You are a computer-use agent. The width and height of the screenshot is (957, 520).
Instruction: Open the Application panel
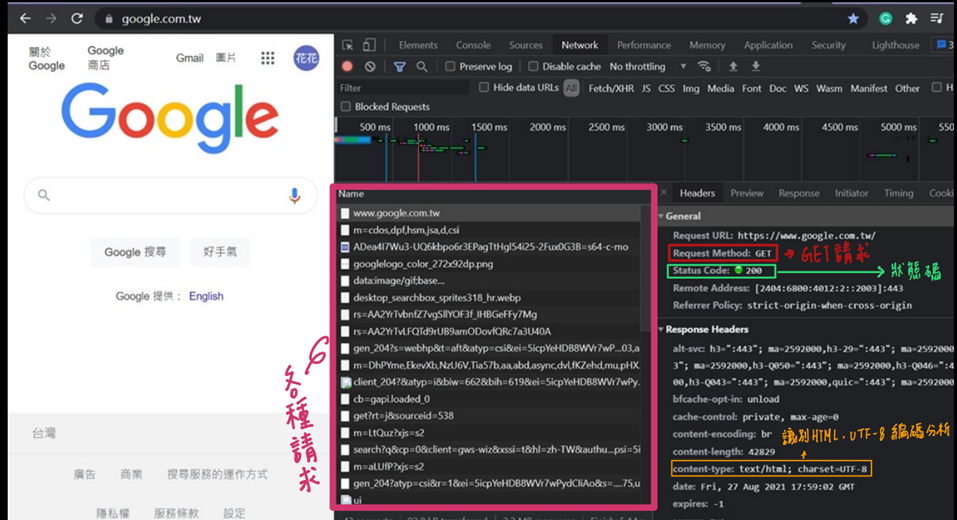pos(768,45)
